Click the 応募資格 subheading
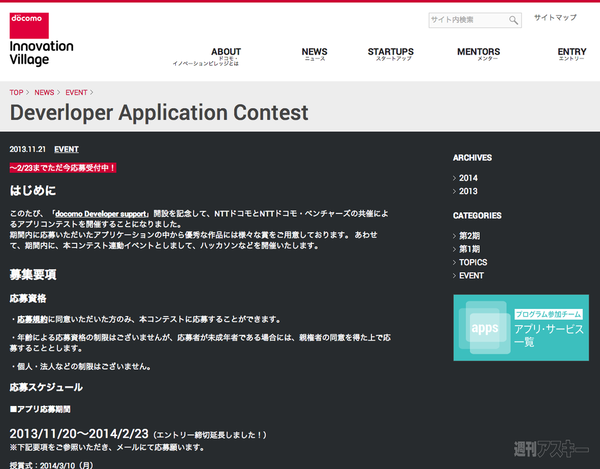 (x=28, y=299)
